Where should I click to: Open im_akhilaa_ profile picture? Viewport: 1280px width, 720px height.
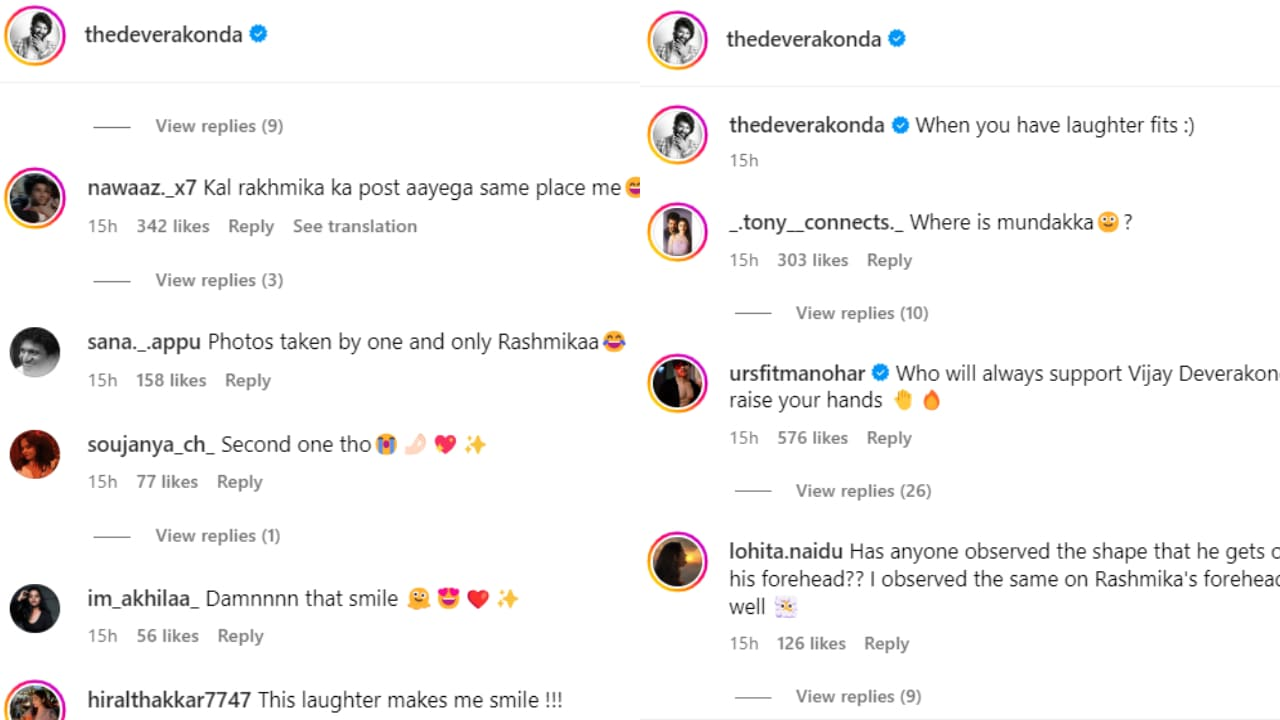36,608
